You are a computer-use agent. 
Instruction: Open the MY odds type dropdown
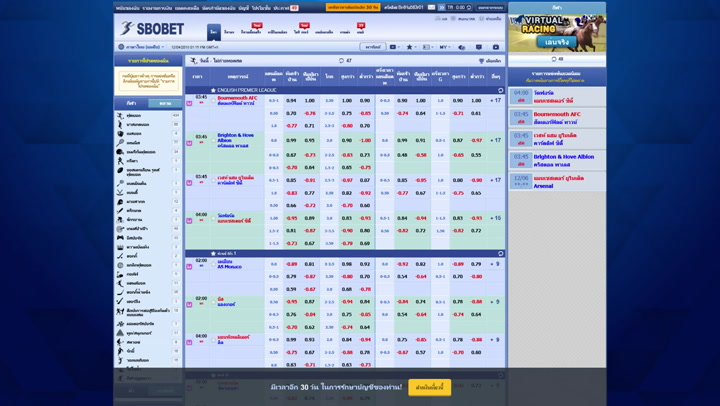pos(445,47)
